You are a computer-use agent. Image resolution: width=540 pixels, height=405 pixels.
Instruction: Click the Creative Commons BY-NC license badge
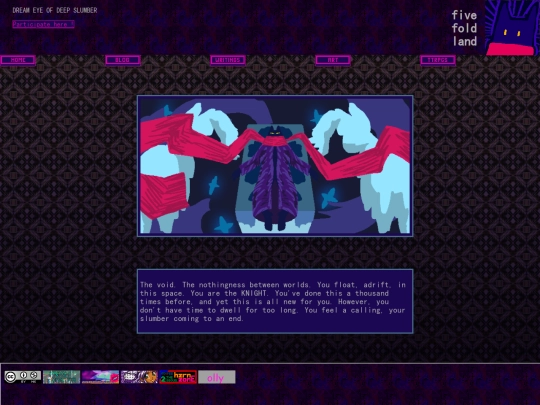tap(23, 377)
